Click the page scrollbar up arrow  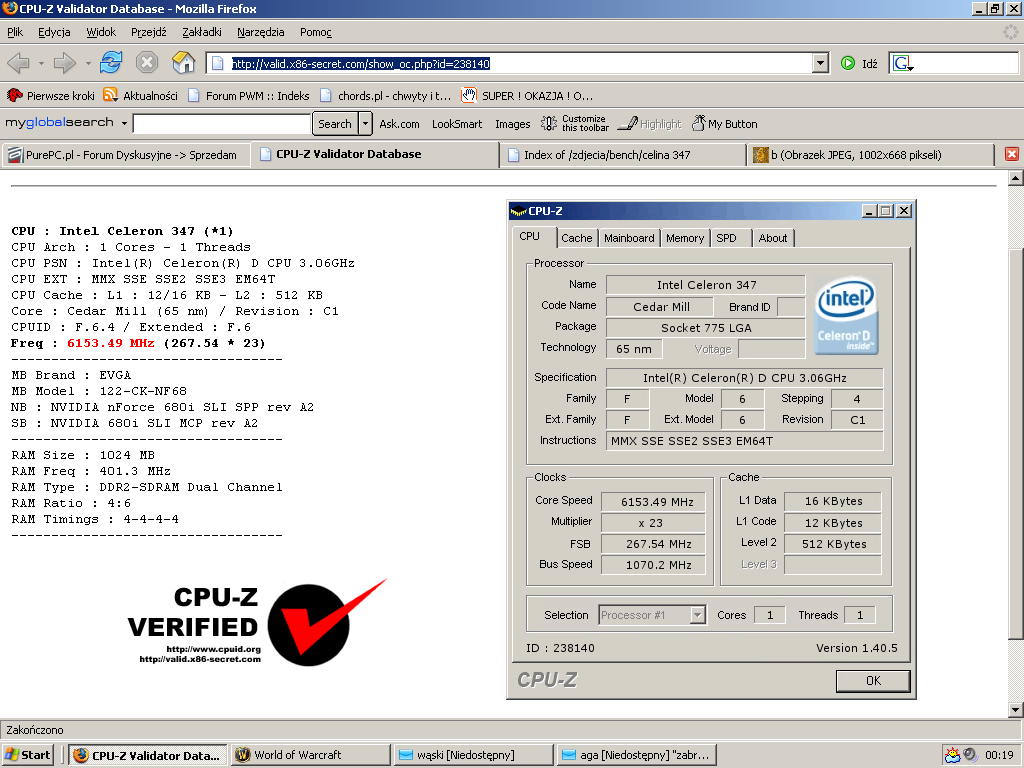1015,177
